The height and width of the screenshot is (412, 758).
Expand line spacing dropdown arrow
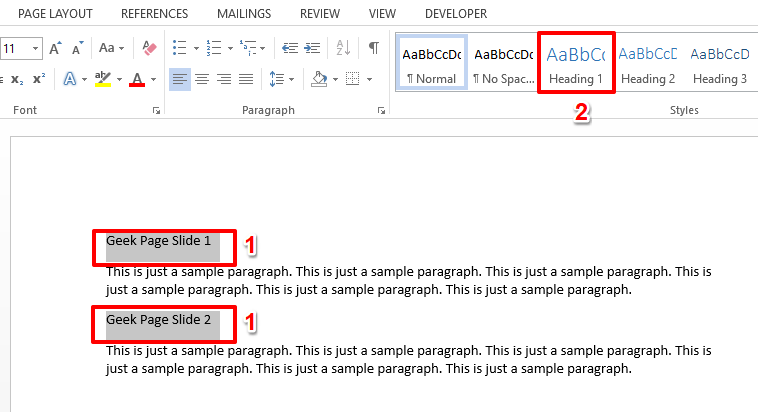click(x=291, y=79)
